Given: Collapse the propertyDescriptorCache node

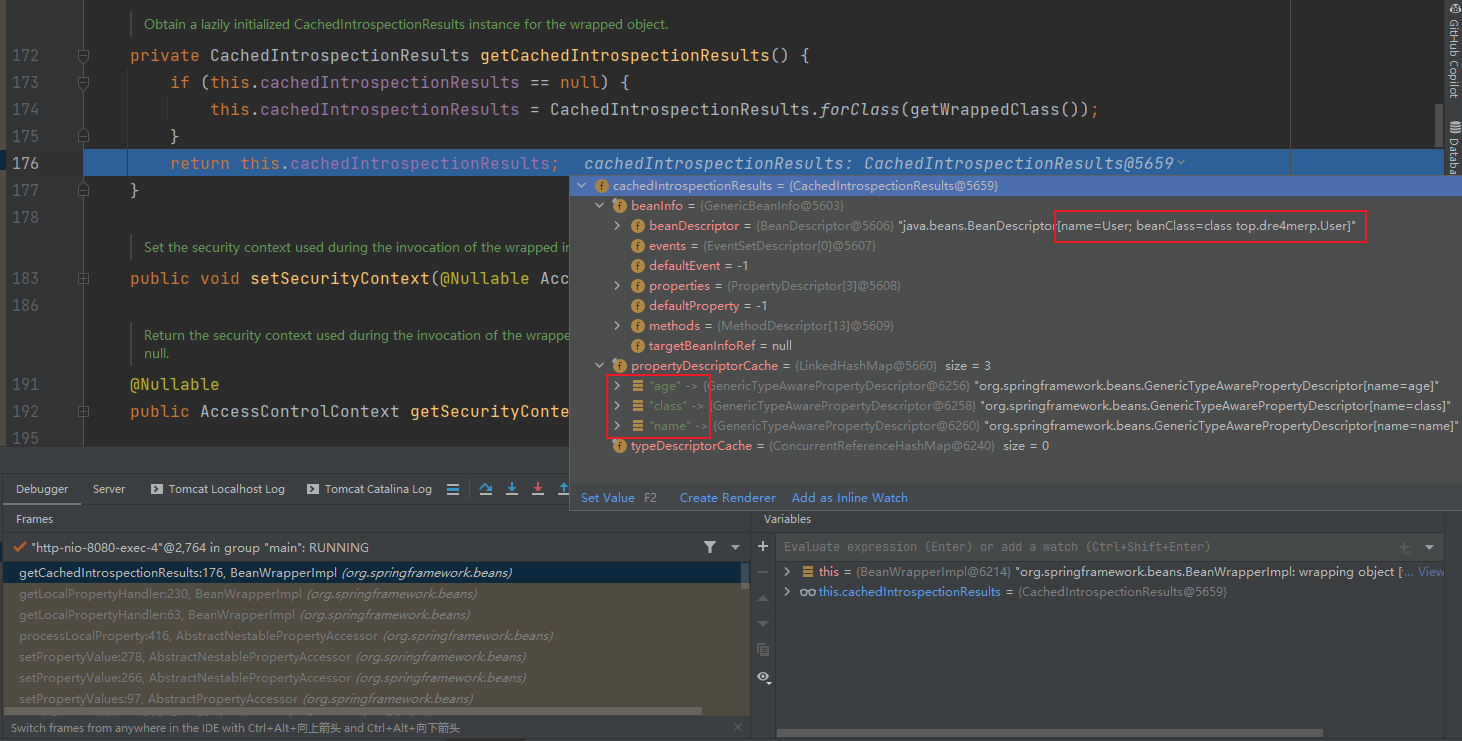Looking at the screenshot, I should click(x=600, y=366).
